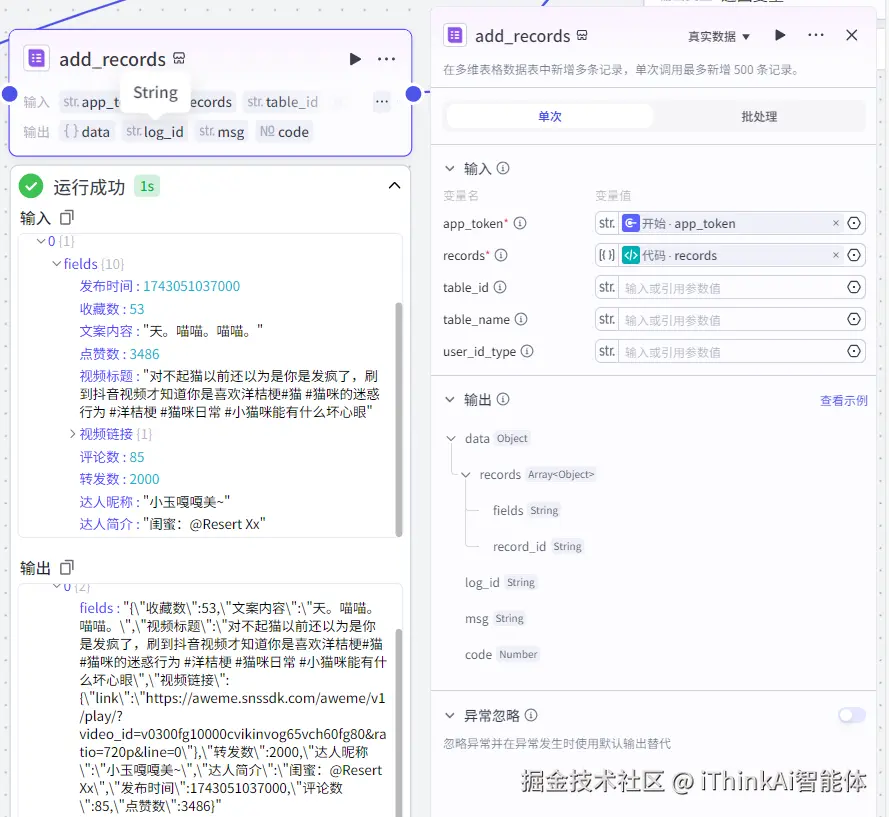This screenshot has width=889, height=817.
Task: Switch to the 批处理 tab
Action: pos(758,115)
